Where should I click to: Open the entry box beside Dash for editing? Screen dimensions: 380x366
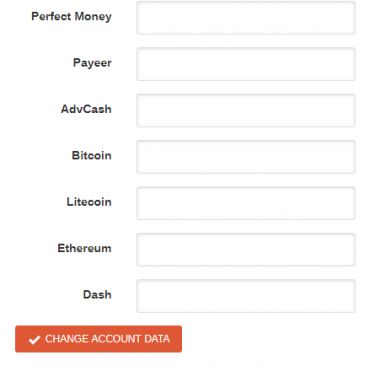tap(246, 296)
